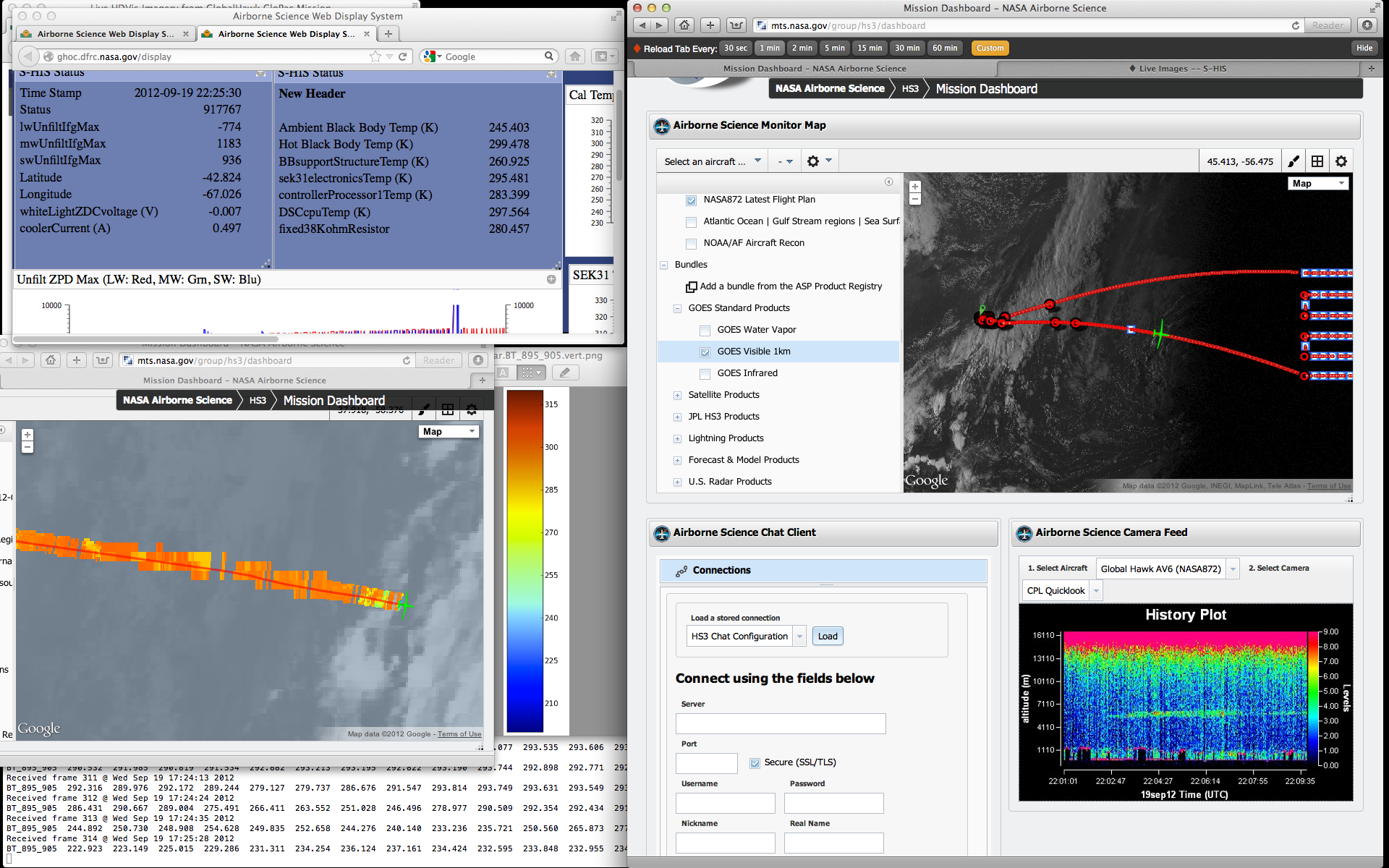Toggle Secure (SSL/TLS) checkbox
The image size is (1389, 868).
point(755,762)
